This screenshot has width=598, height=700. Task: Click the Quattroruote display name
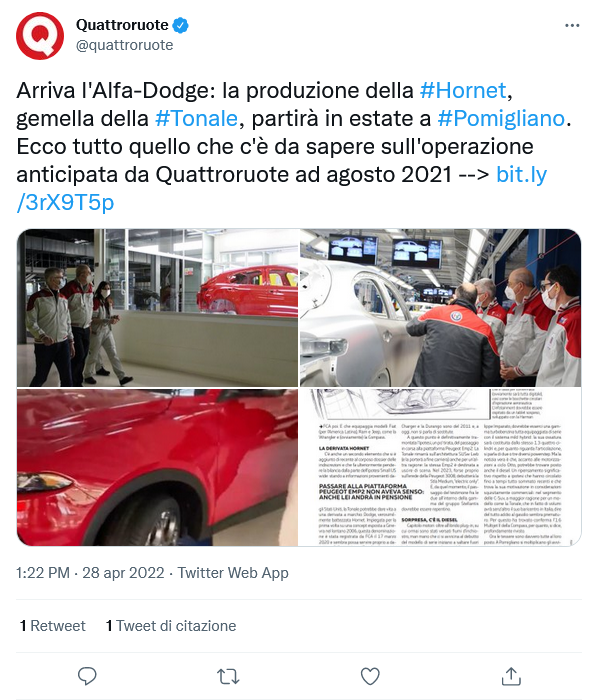(122, 25)
